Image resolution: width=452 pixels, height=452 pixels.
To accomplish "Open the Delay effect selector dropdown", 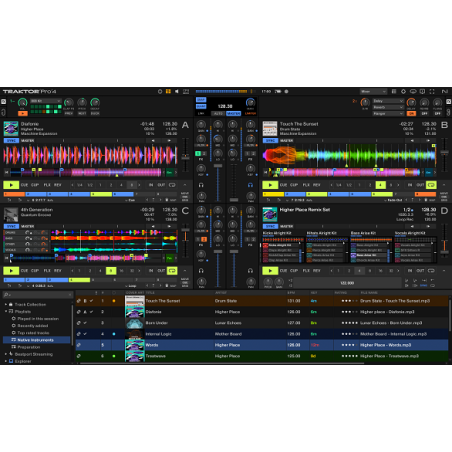I will [x=388, y=101].
